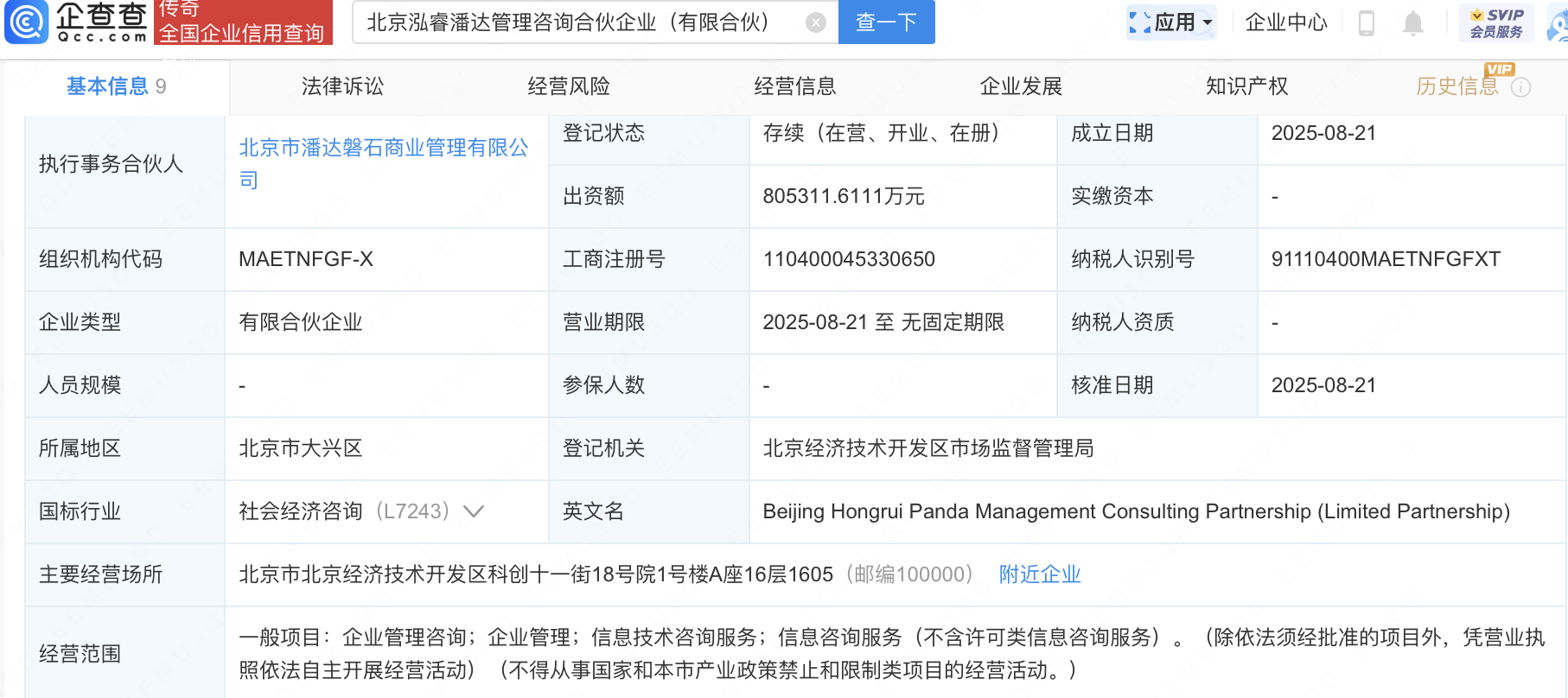Open the 知识产权 tab
1568x698 pixels.
point(1247,86)
